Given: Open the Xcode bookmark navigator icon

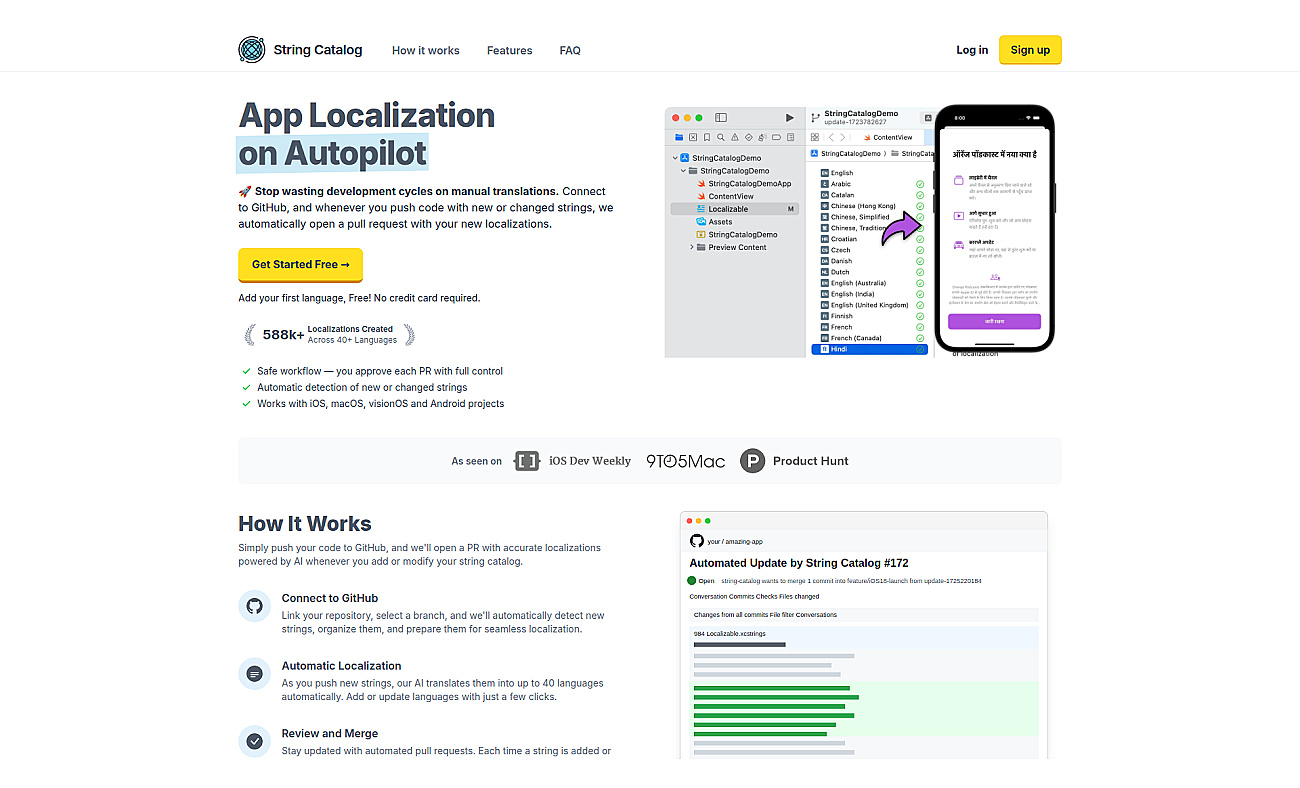Looking at the screenshot, I should [x=707, y=137].
